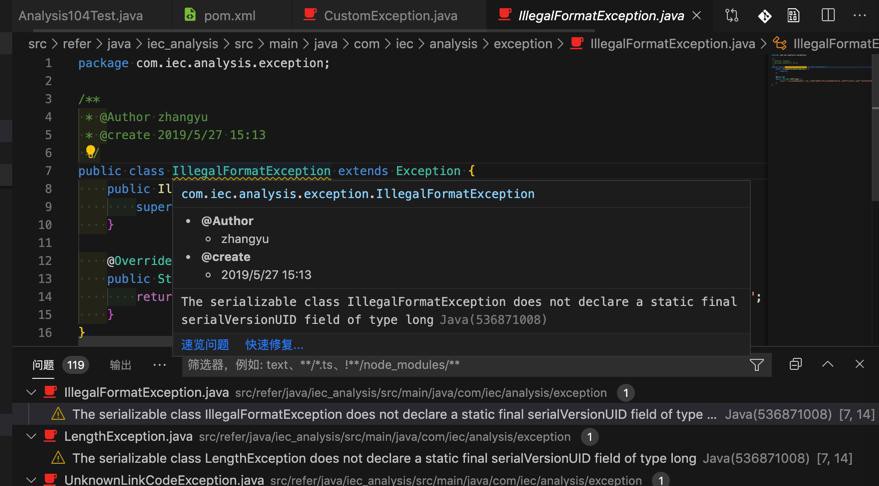Viewport: 879px width, 486px height.
Task: Collapse the IllegalFormatException.java problems group
Action: 31,393
